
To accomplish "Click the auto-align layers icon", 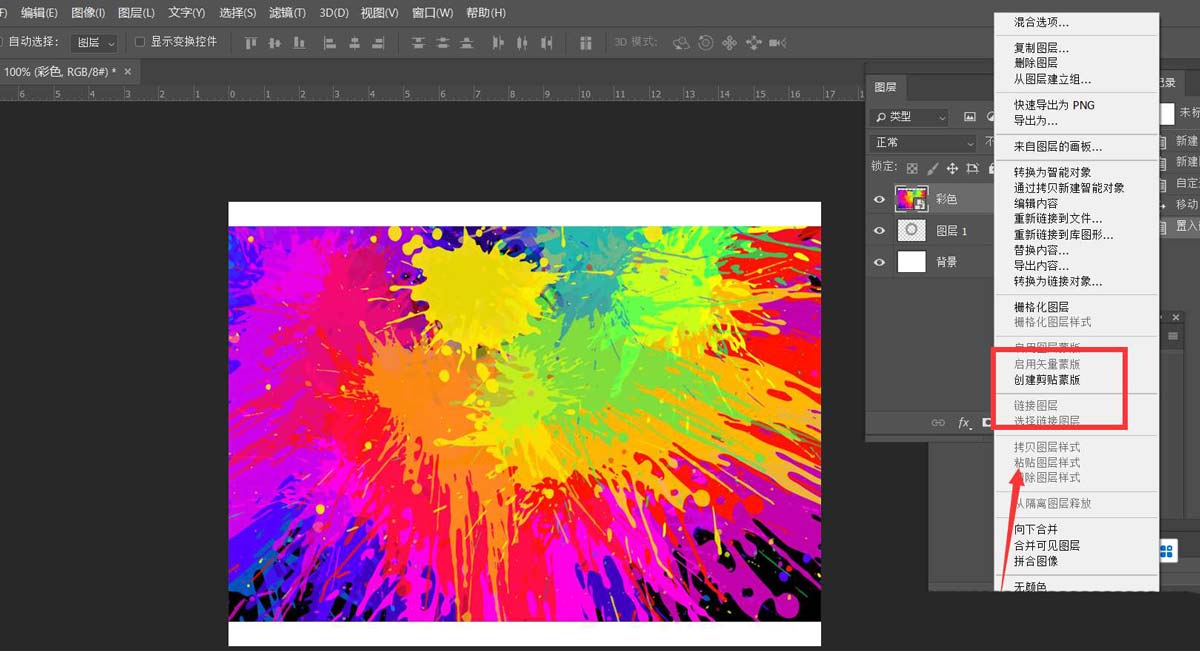I will point(586,42).
